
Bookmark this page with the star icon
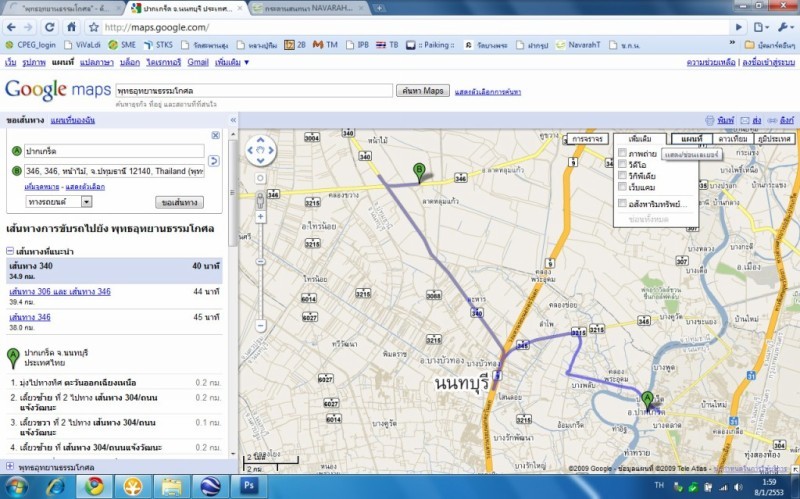click(94, 28)
